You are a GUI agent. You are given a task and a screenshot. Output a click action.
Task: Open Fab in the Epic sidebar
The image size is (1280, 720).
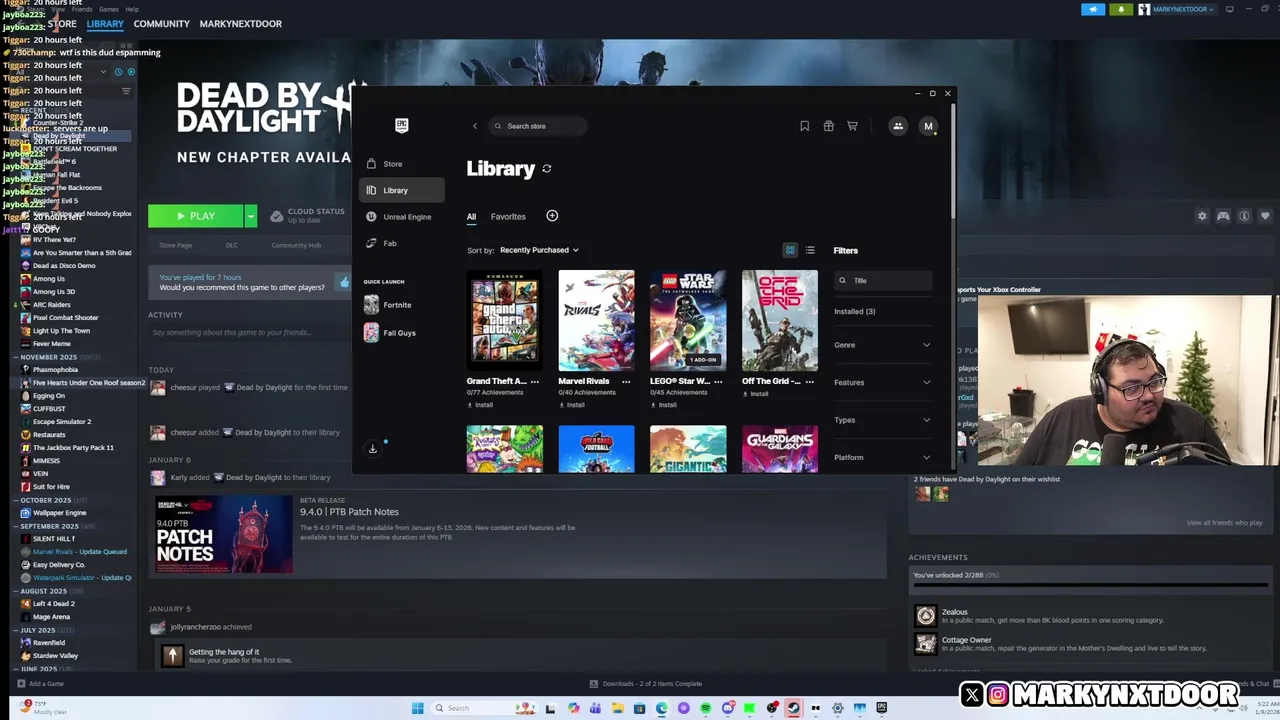coord(401,243)
